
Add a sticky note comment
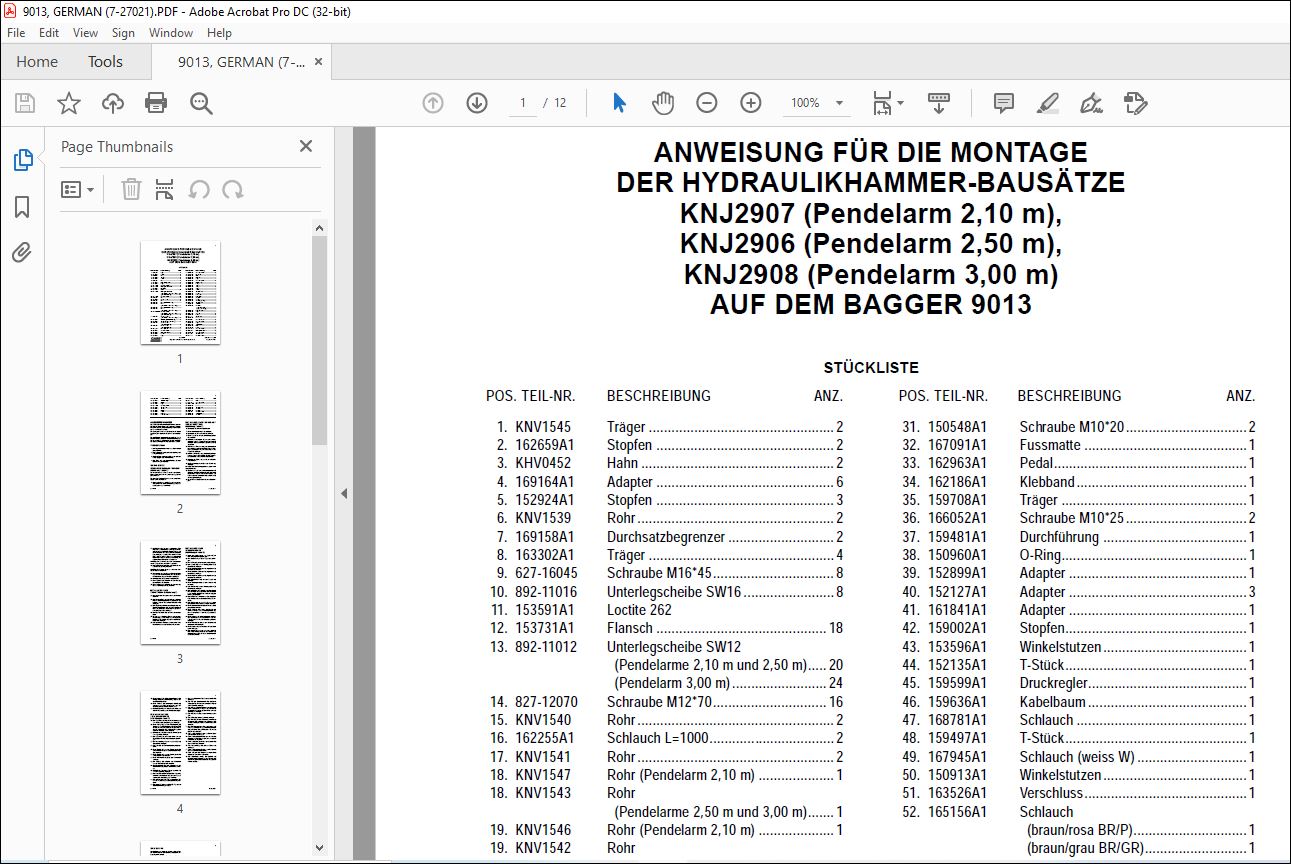tap(1004, 103)
